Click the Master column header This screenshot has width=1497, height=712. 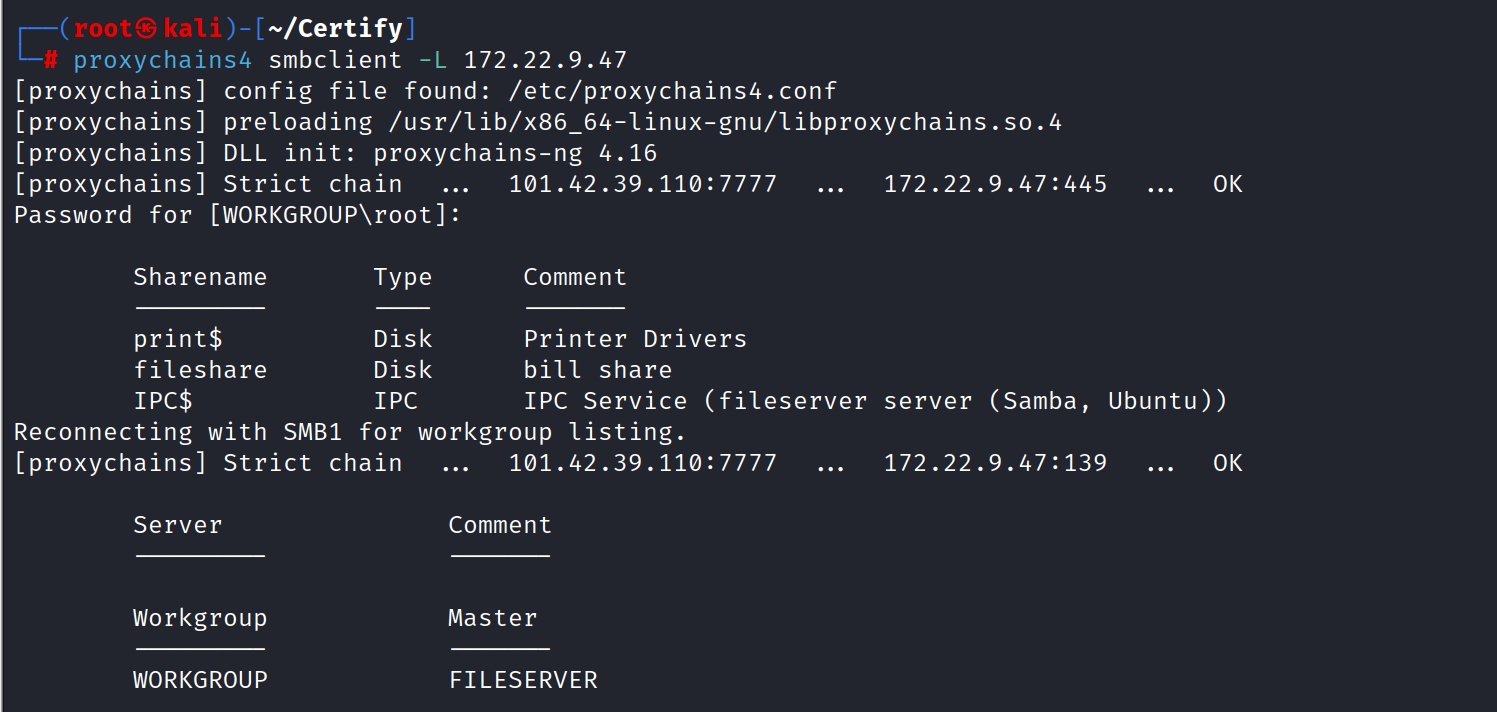[x=492, y=618]
